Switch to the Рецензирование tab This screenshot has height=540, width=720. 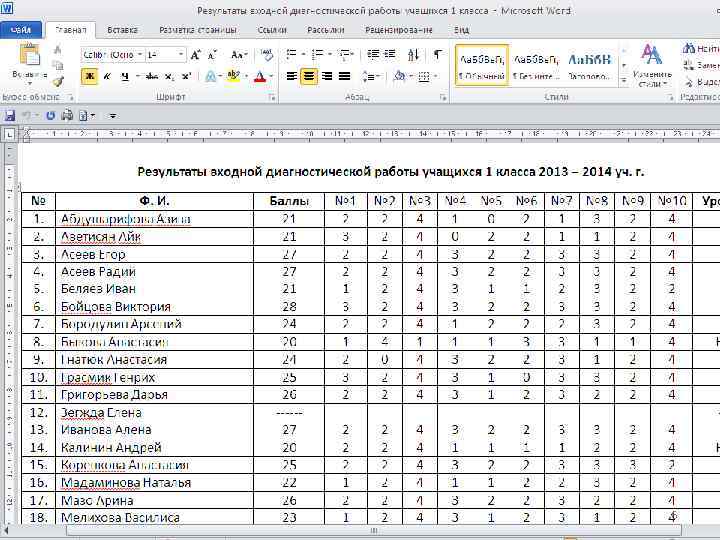[x=399, y=30]
